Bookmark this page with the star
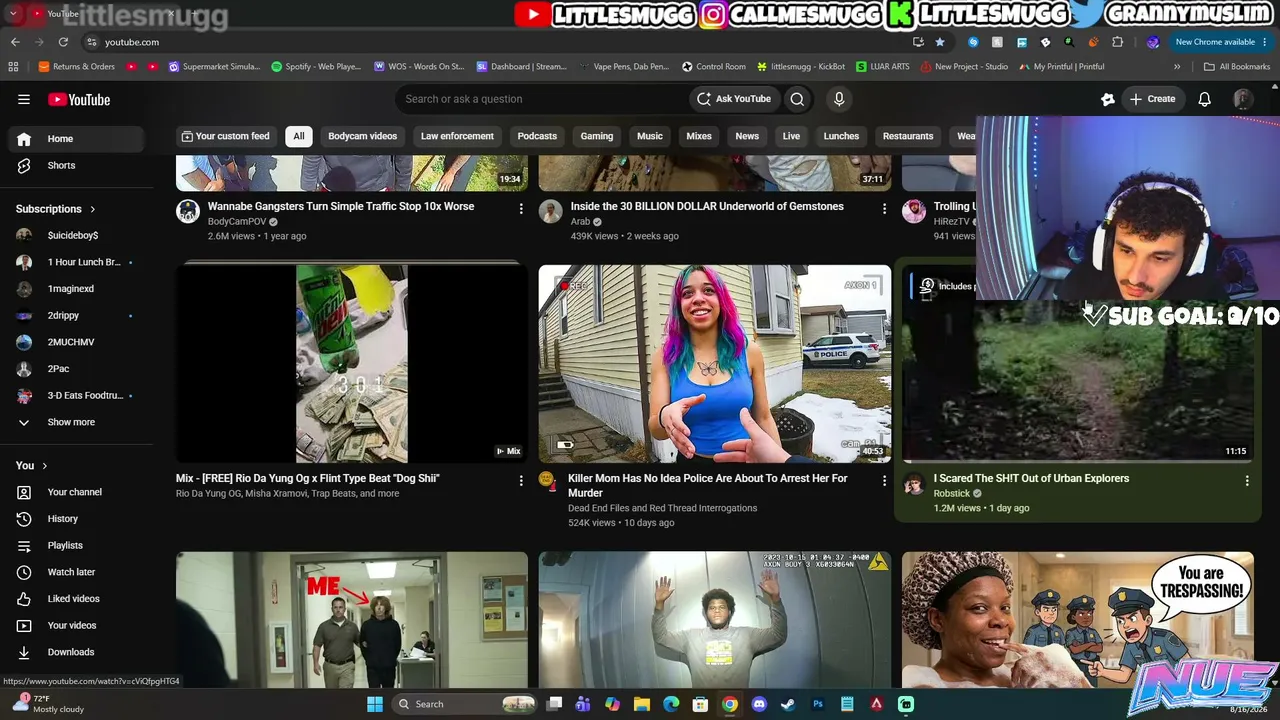The image size is (1280, 720). point(940,42)
